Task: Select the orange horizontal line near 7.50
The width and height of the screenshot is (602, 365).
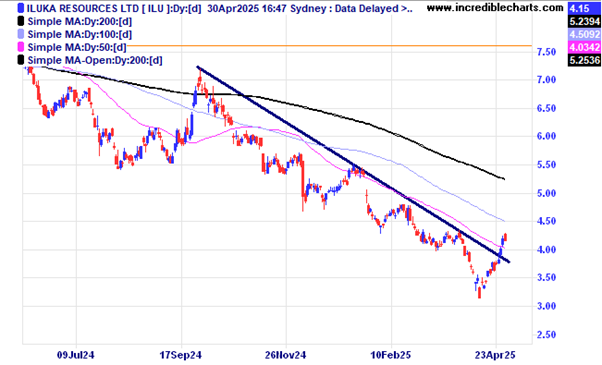Action: (x=329, y=46)
